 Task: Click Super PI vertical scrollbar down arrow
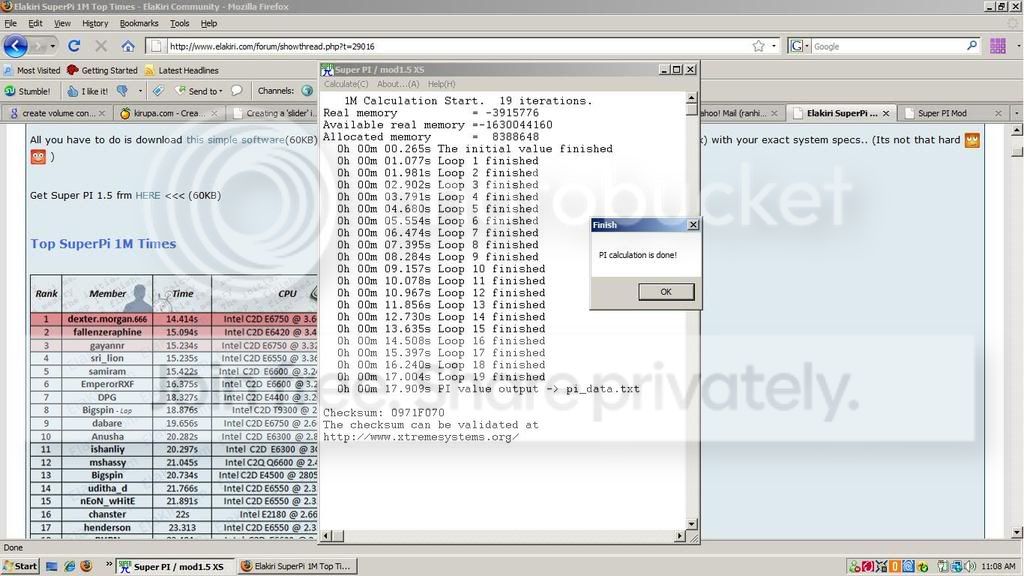click(x=692, y=524)
